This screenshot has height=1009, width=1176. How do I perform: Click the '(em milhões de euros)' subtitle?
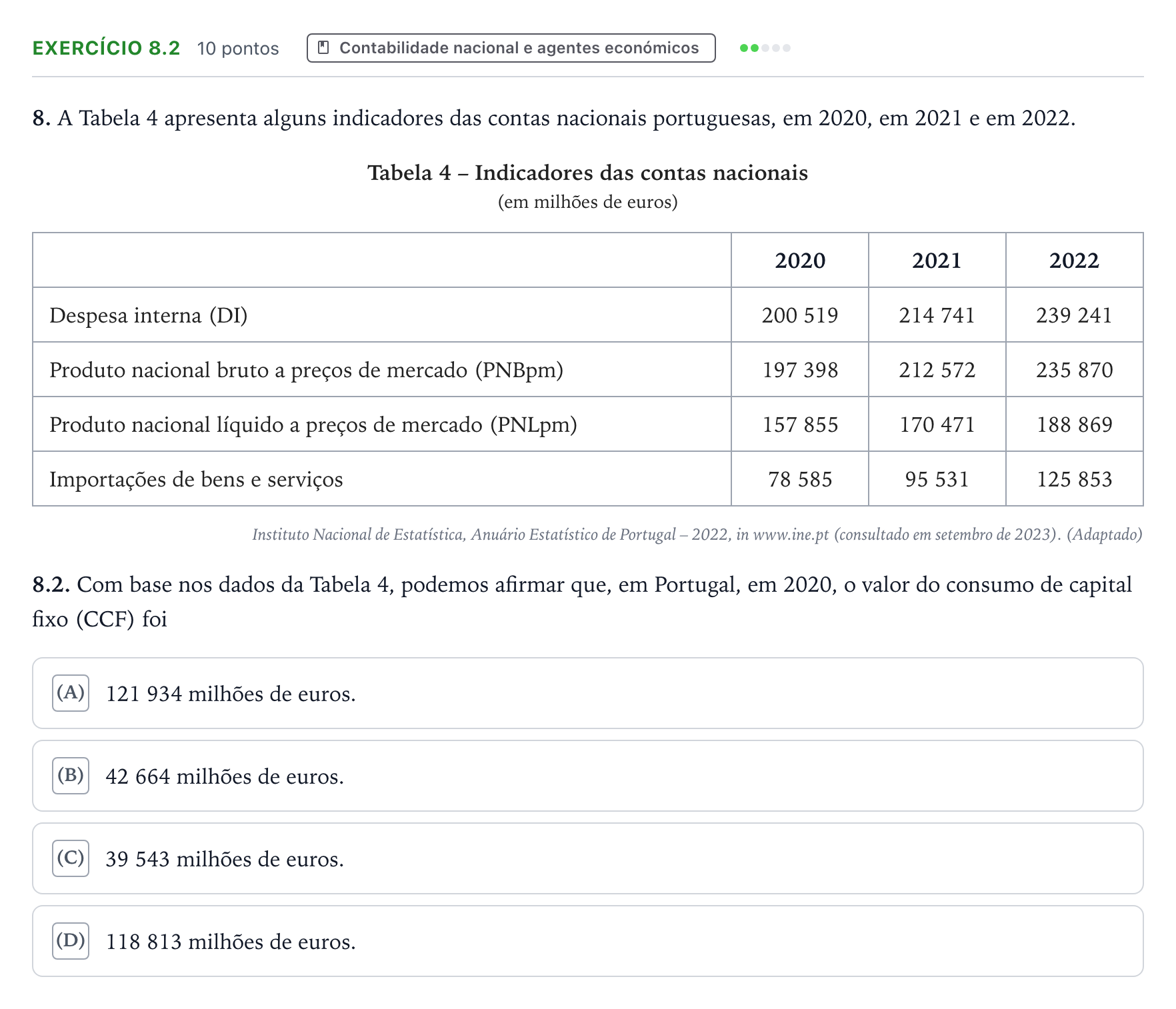tap(587, 202)
